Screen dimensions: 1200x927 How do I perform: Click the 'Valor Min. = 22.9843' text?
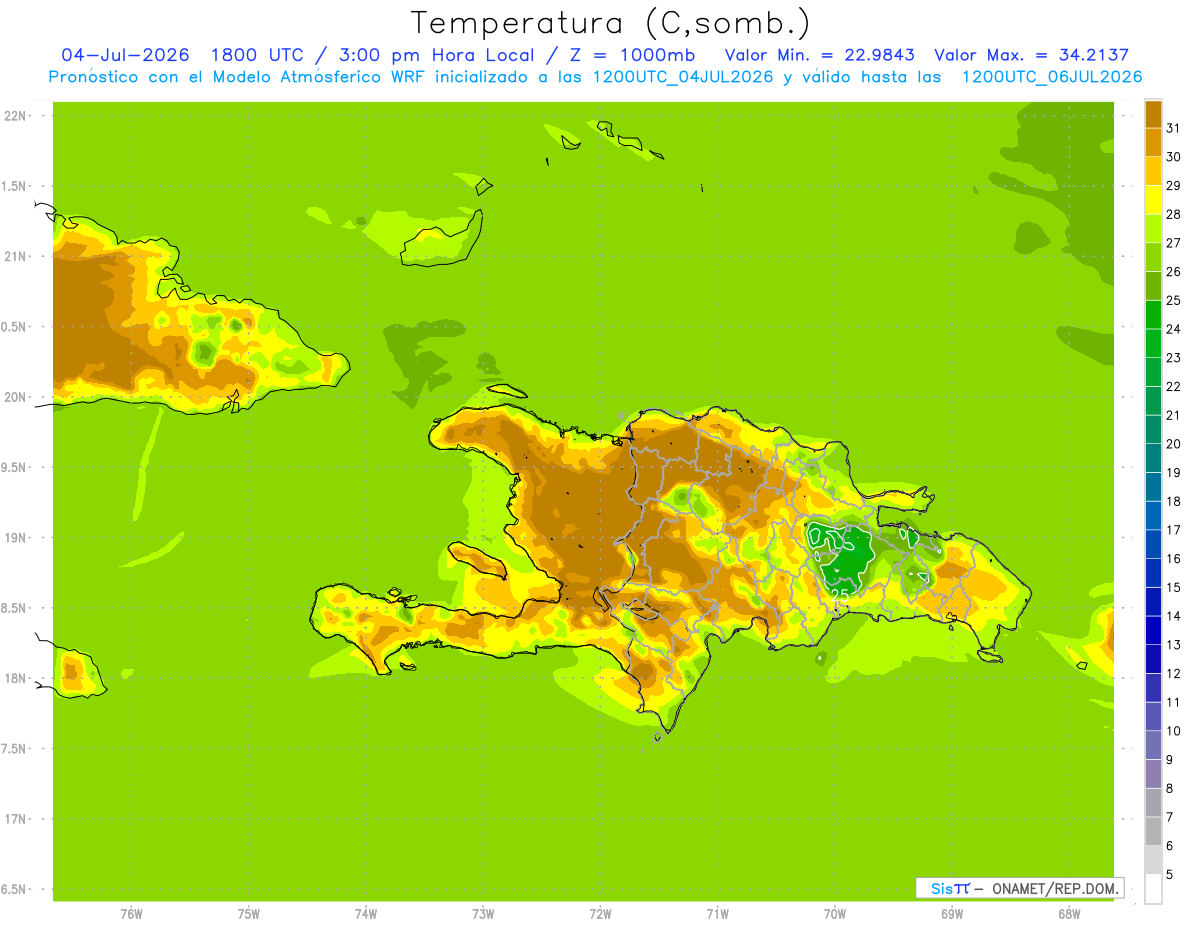click(x=821, y=55)
